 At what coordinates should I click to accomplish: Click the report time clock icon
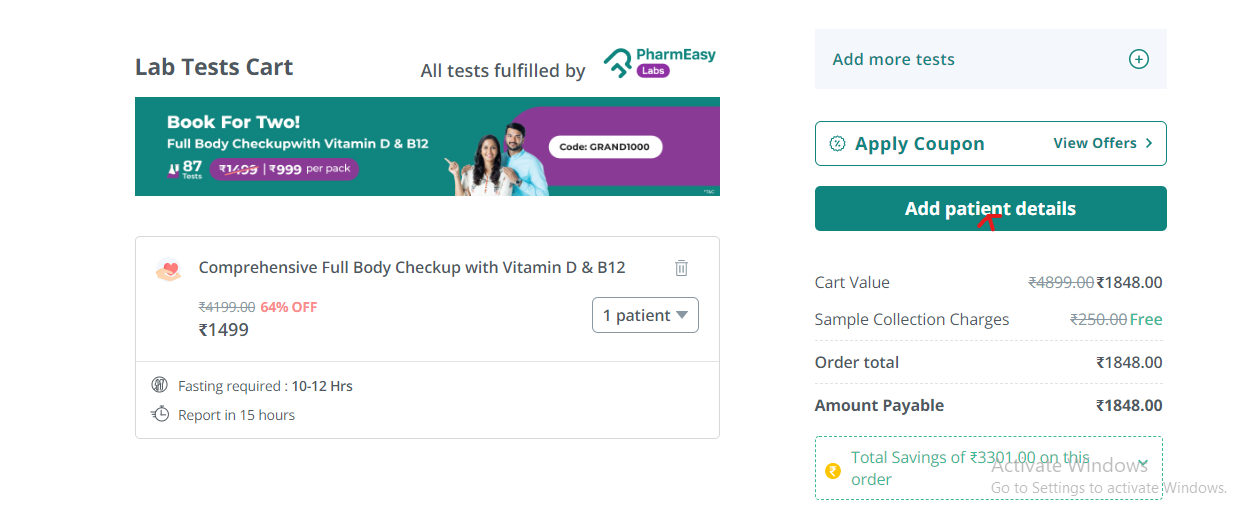[x=160, y=414]
